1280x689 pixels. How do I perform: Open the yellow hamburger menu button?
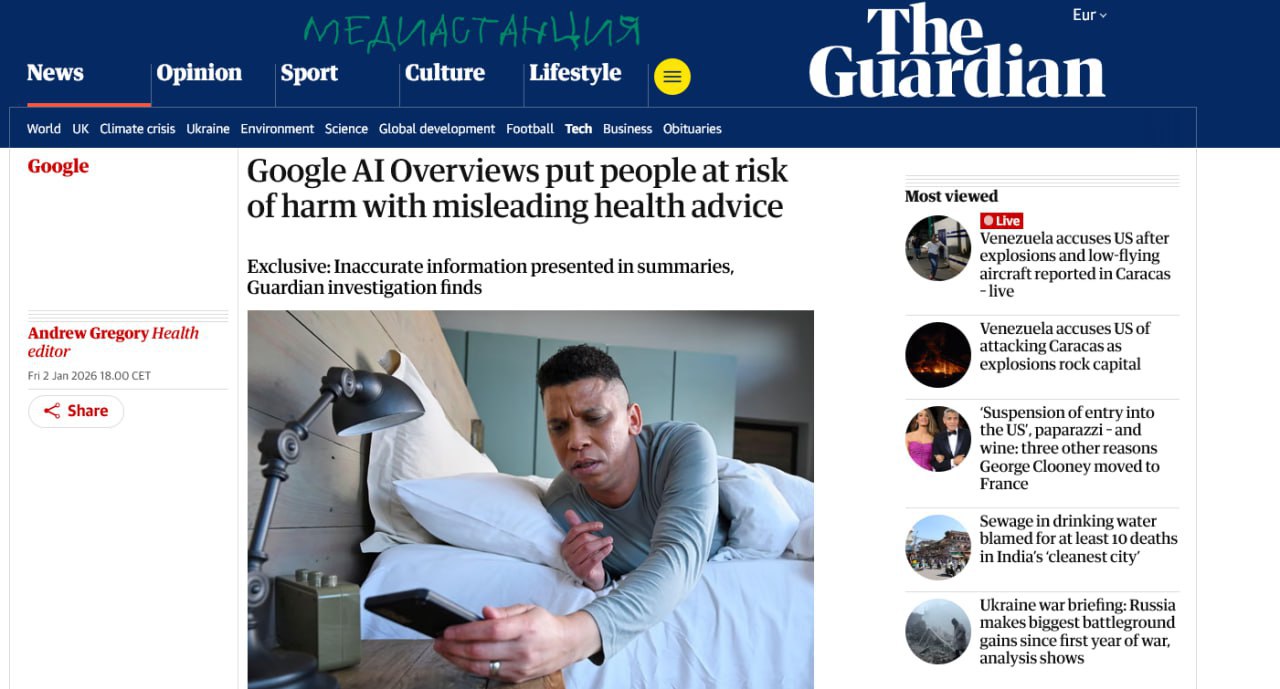pos(672,77)
